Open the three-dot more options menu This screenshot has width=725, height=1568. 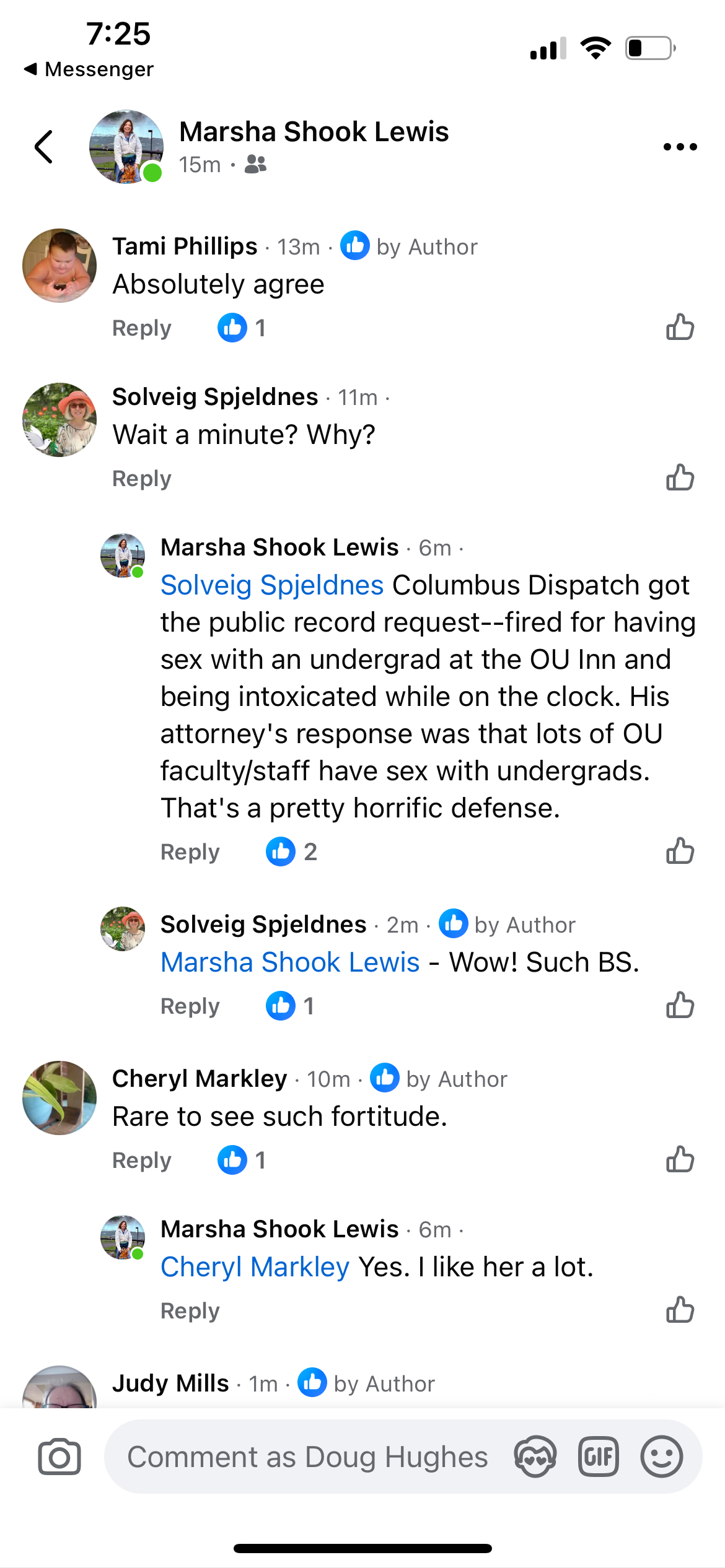point(680,147)
